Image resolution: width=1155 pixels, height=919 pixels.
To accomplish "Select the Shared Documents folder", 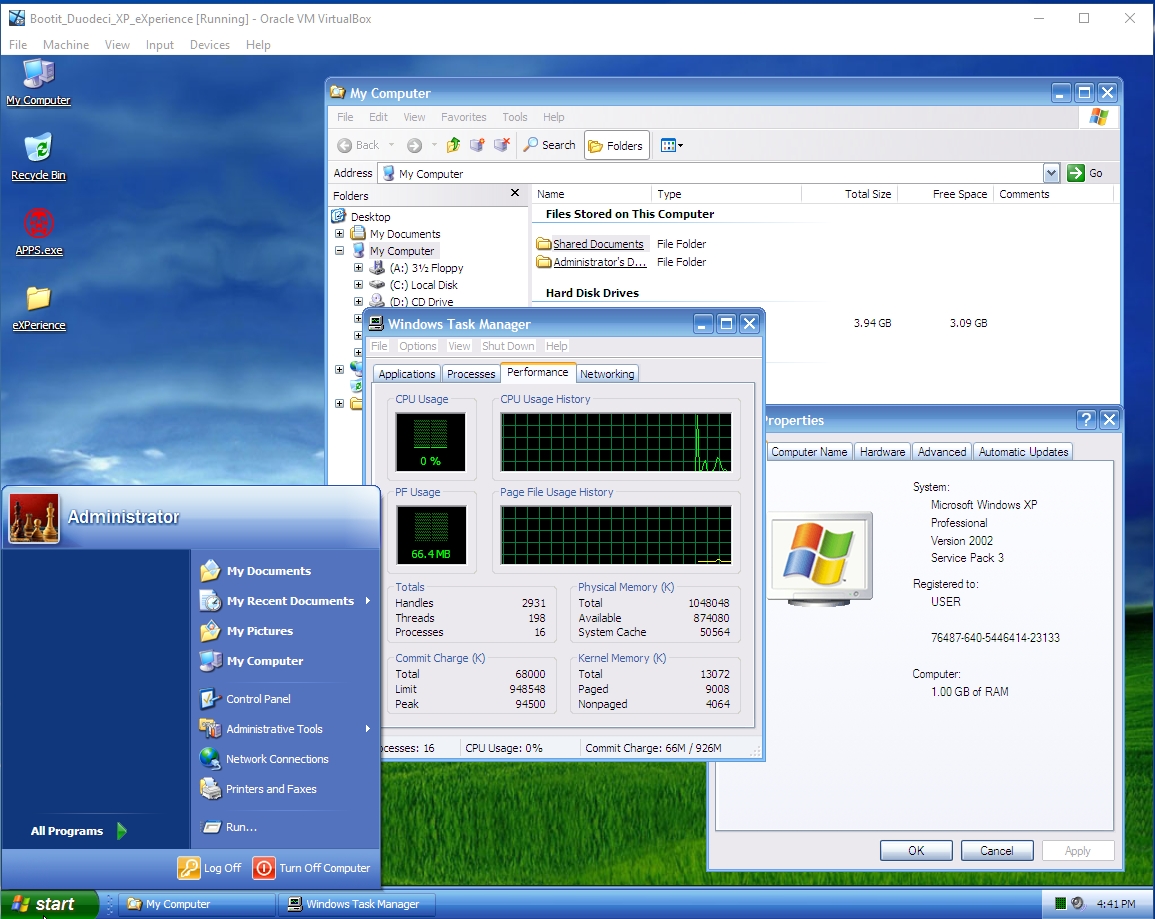I will (591, 244).
